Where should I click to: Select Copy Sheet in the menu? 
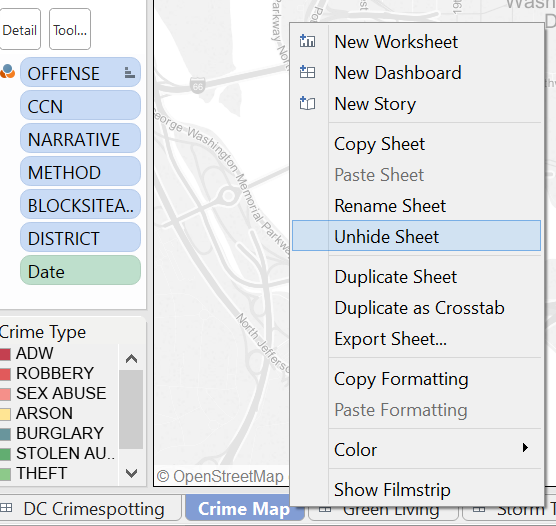coord(416,144)
